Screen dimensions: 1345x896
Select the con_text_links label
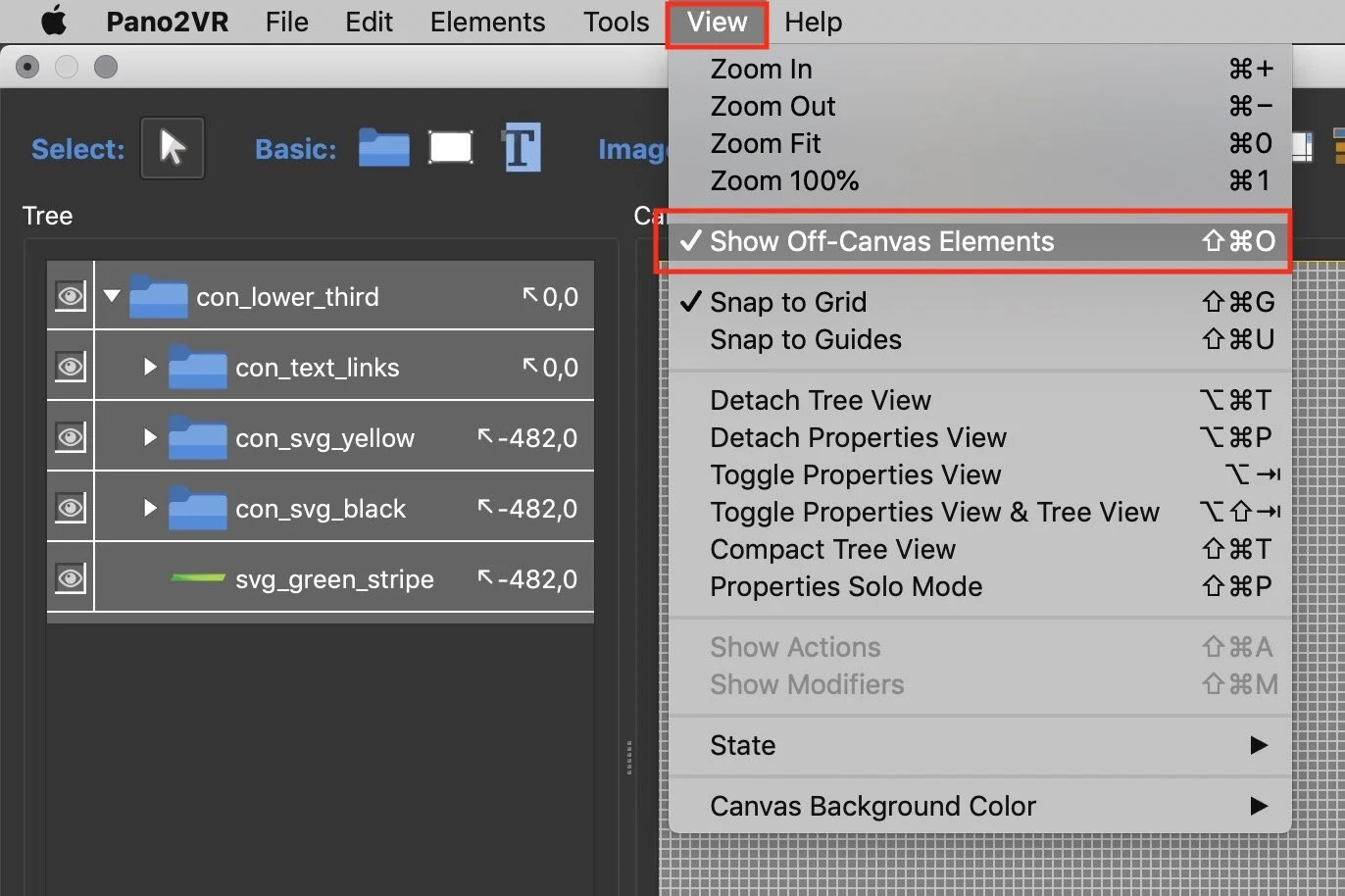318,368
